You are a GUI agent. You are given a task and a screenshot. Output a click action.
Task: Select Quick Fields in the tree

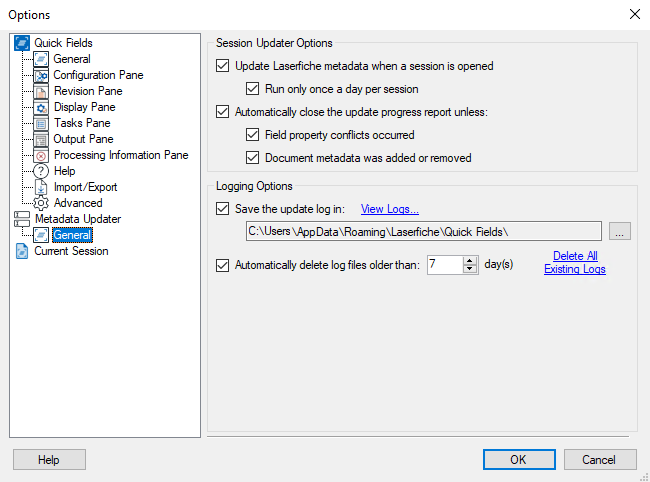pos(63,43)
